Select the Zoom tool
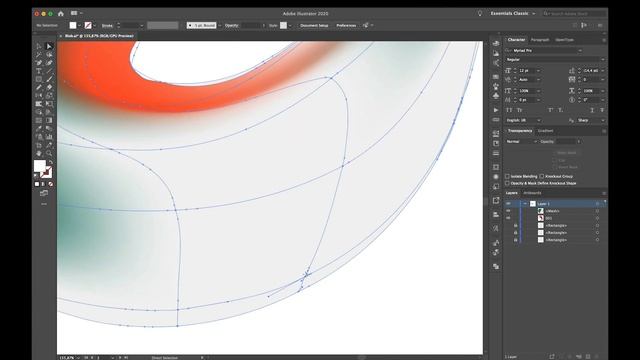Screen dimensions: 640x360 (x=49, y=153)
